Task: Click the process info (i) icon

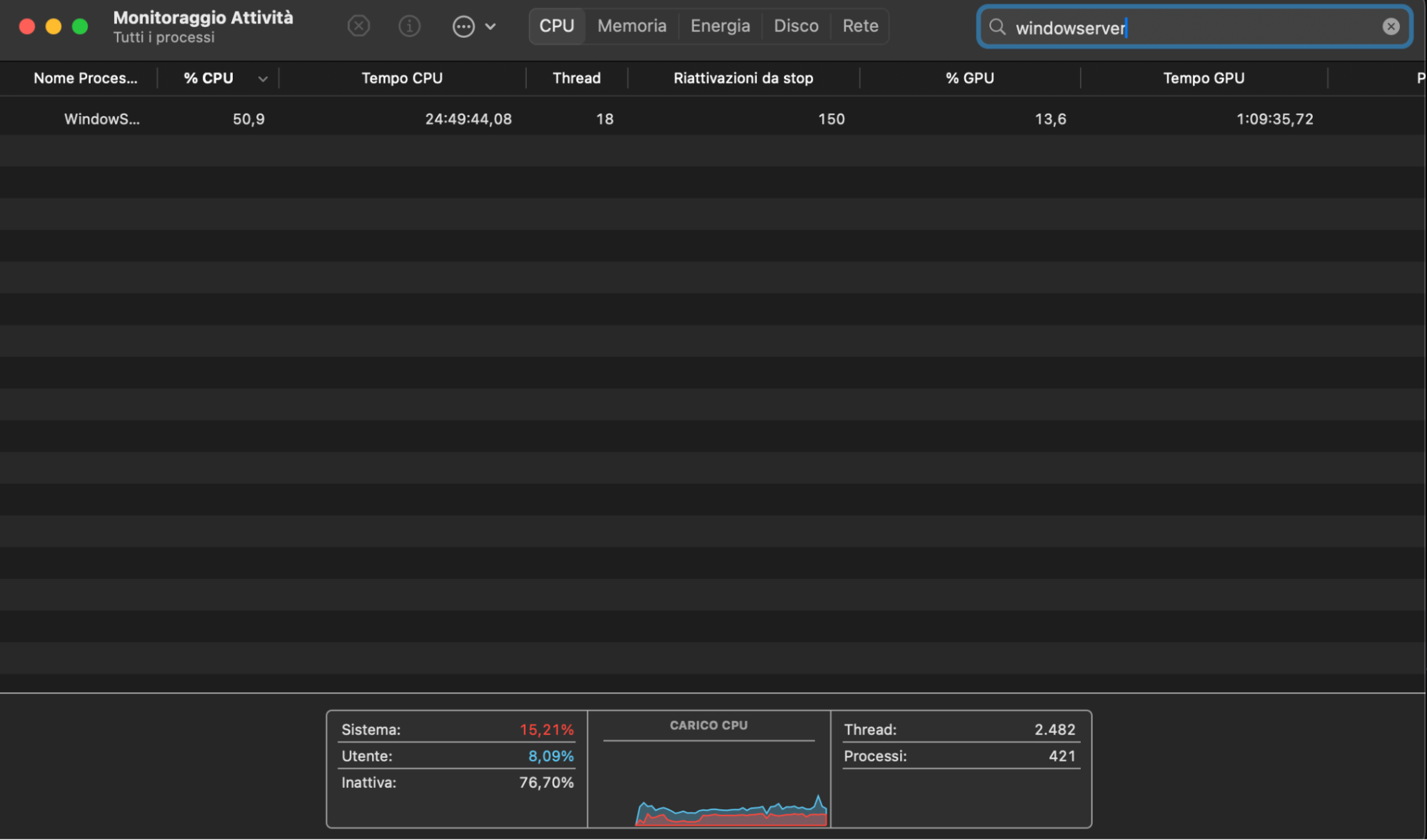Action: (x=409, y=26)
